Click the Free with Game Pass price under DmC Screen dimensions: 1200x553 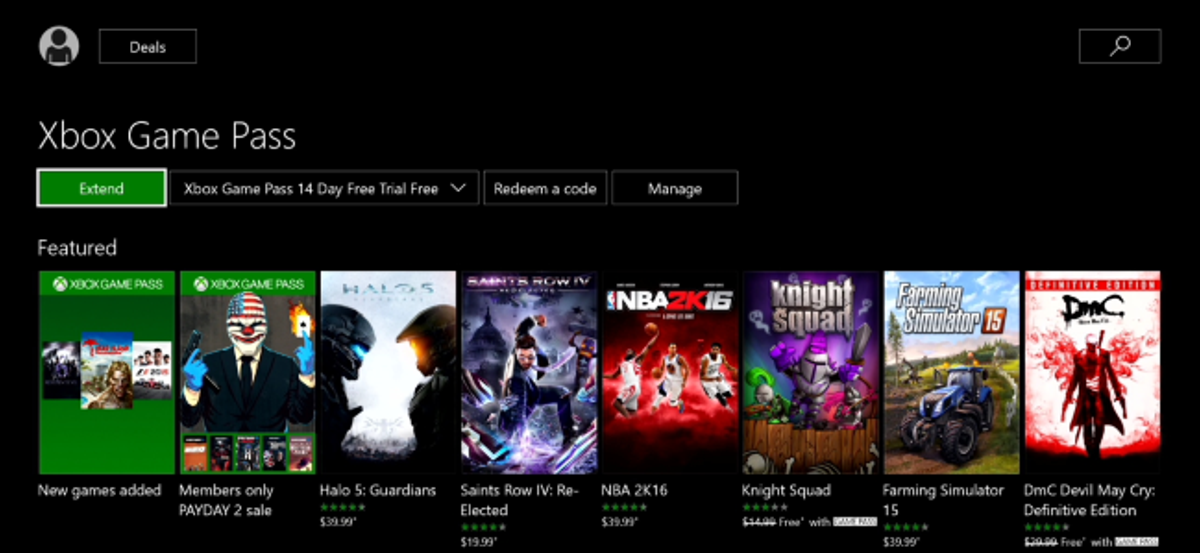(1091, 541)
